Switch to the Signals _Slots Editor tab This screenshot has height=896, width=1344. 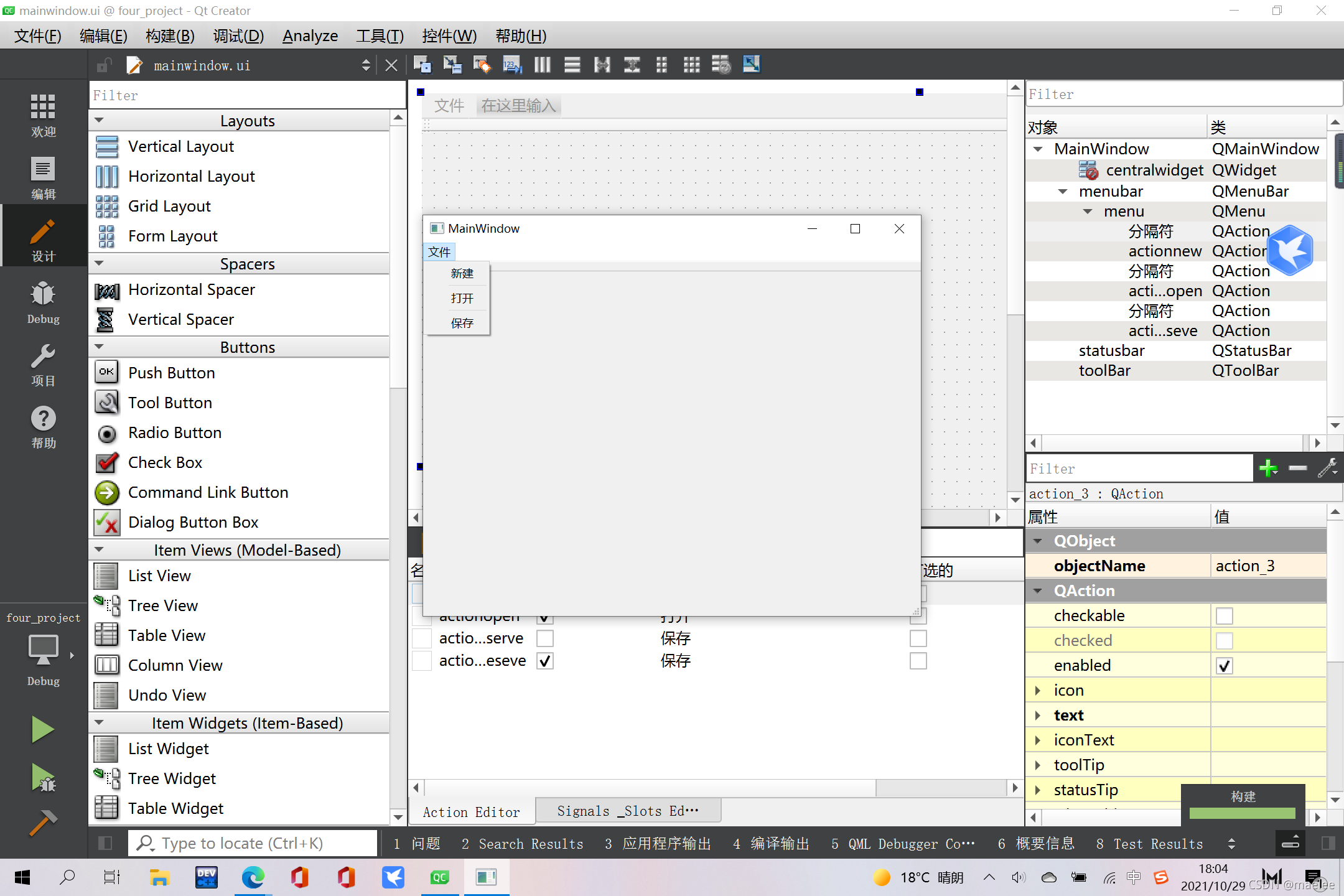[628, 811]
